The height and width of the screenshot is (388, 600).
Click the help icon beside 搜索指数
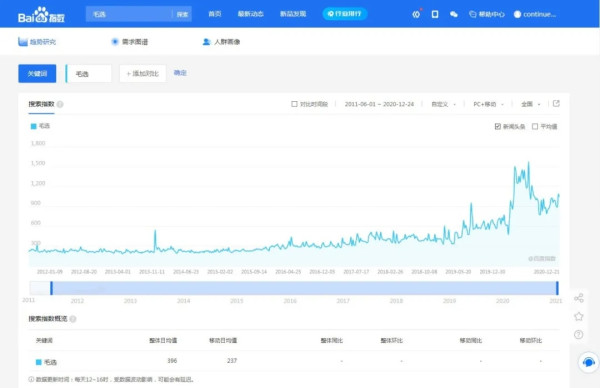[x=60, y=104]
